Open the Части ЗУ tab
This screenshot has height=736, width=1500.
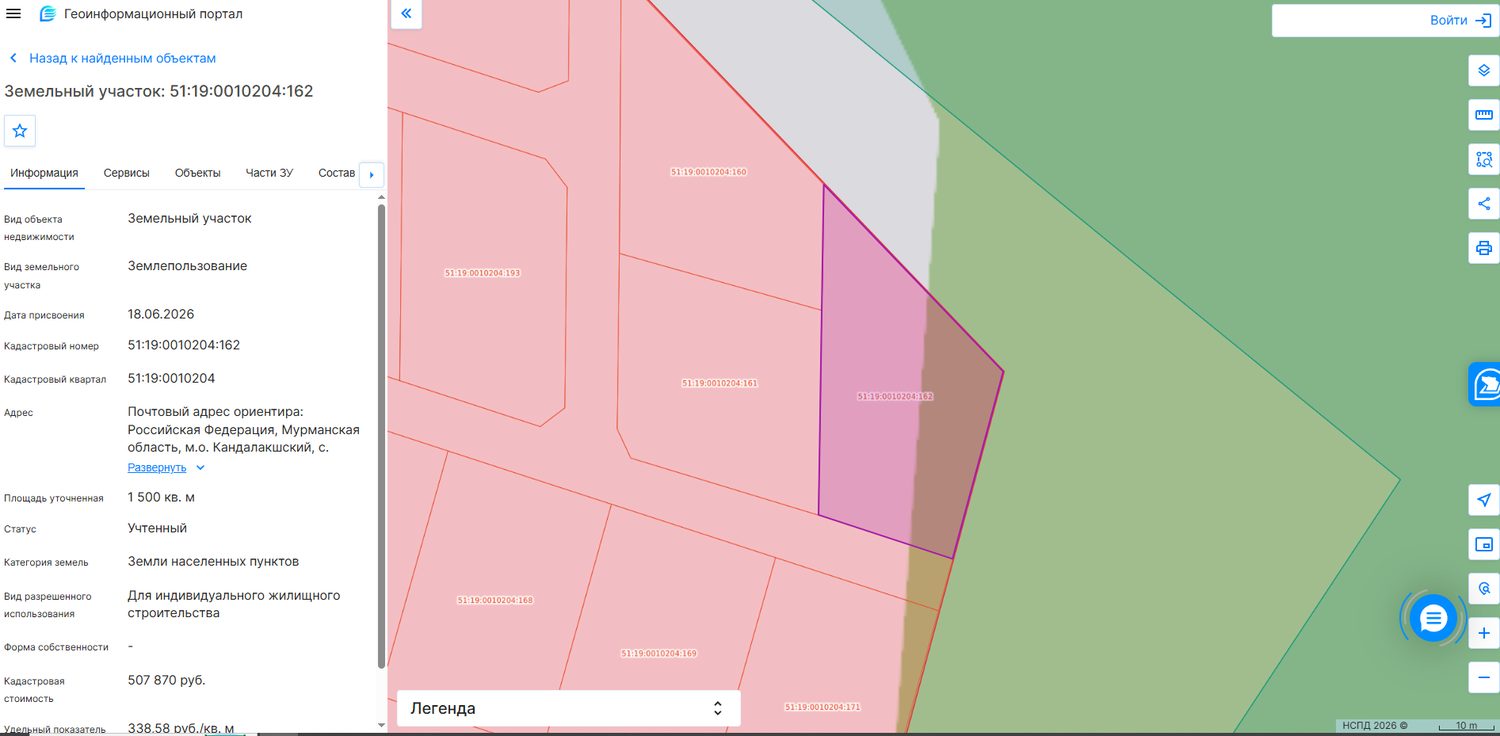click(x=269, y=173)
